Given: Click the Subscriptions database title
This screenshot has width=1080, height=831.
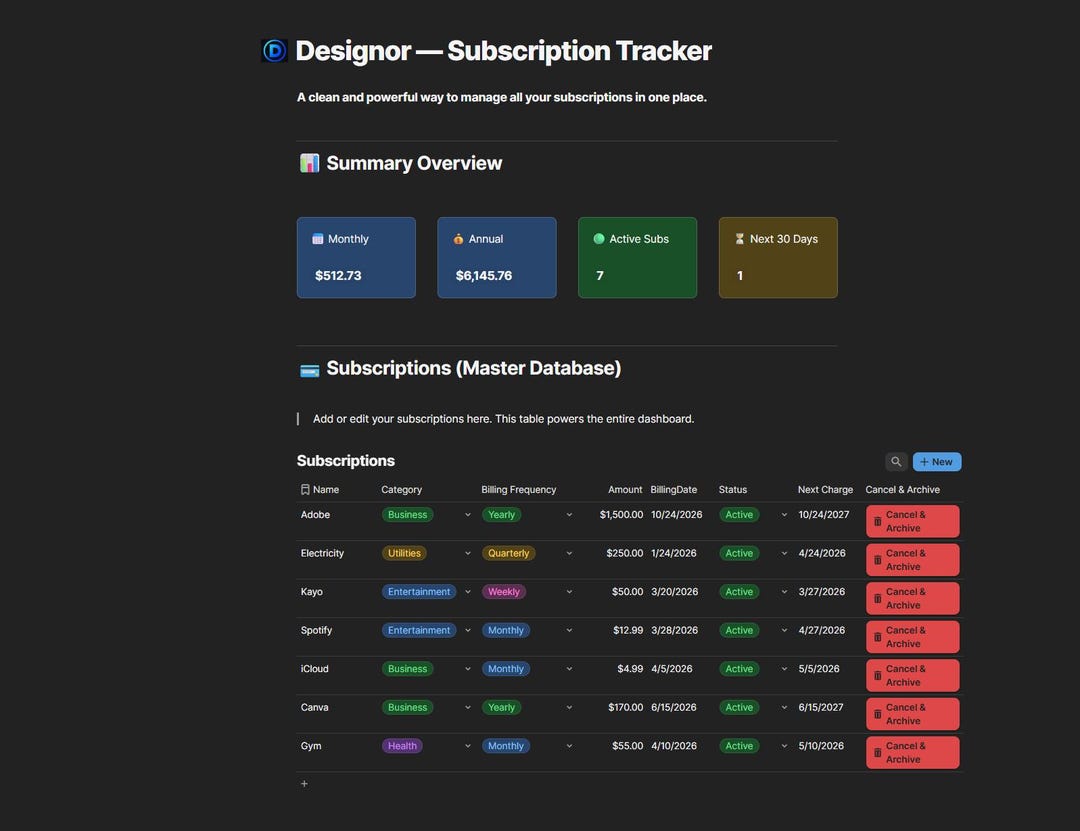Looking at the screenshot, I should tap(346, 461).
